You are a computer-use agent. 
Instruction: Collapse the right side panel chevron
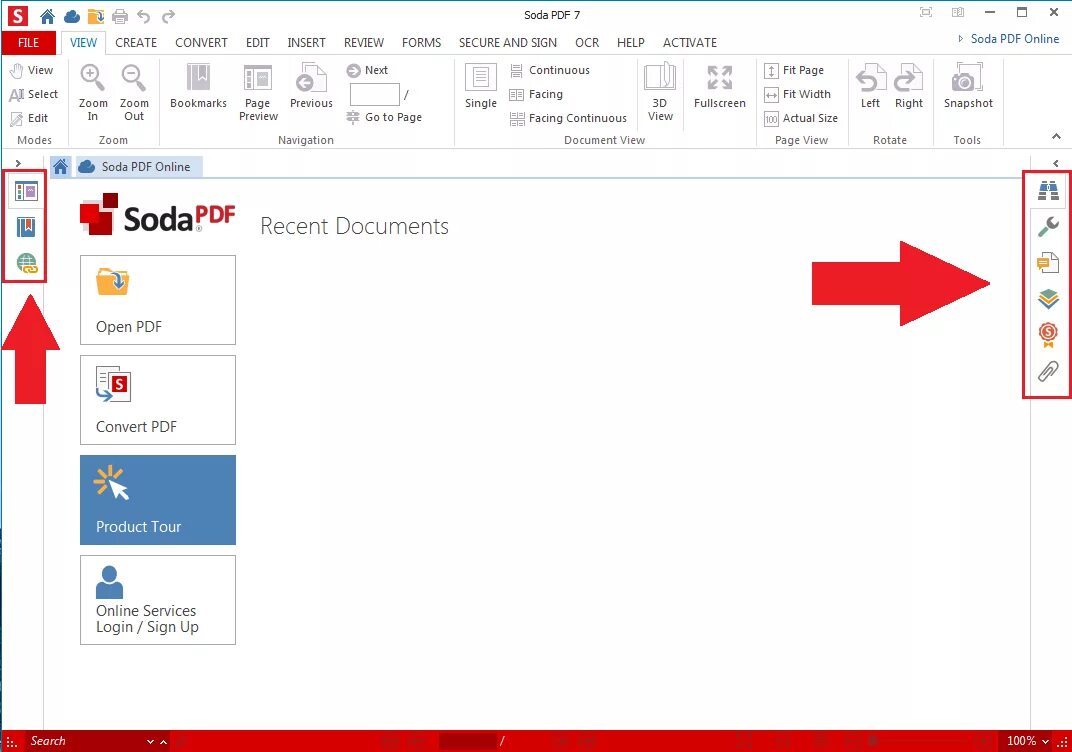[x=1056, y=163]
